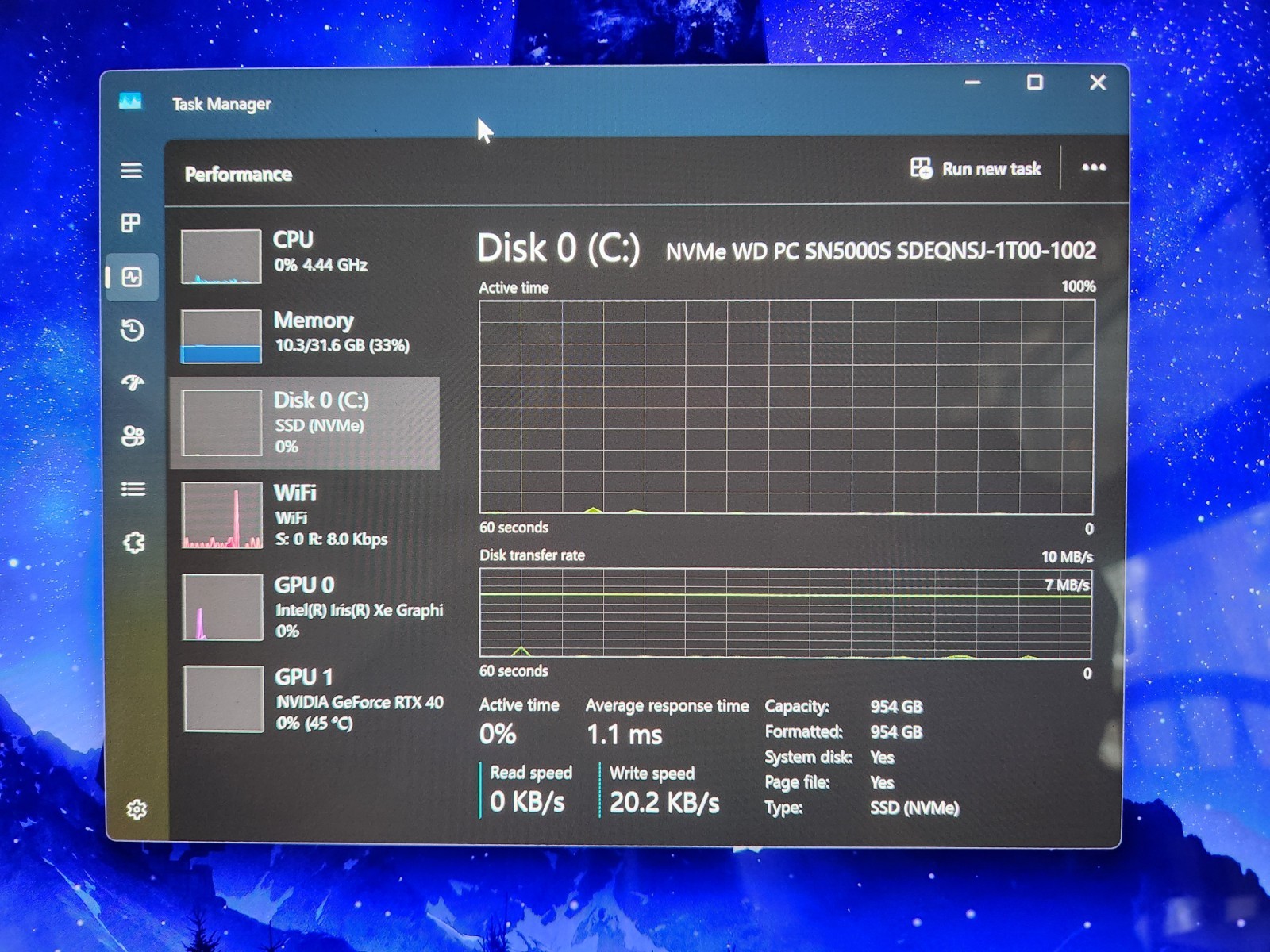Click the 0% Active time value
Image resolution: width=1270 pixels, height=952 pixels.
pos(498,734)
